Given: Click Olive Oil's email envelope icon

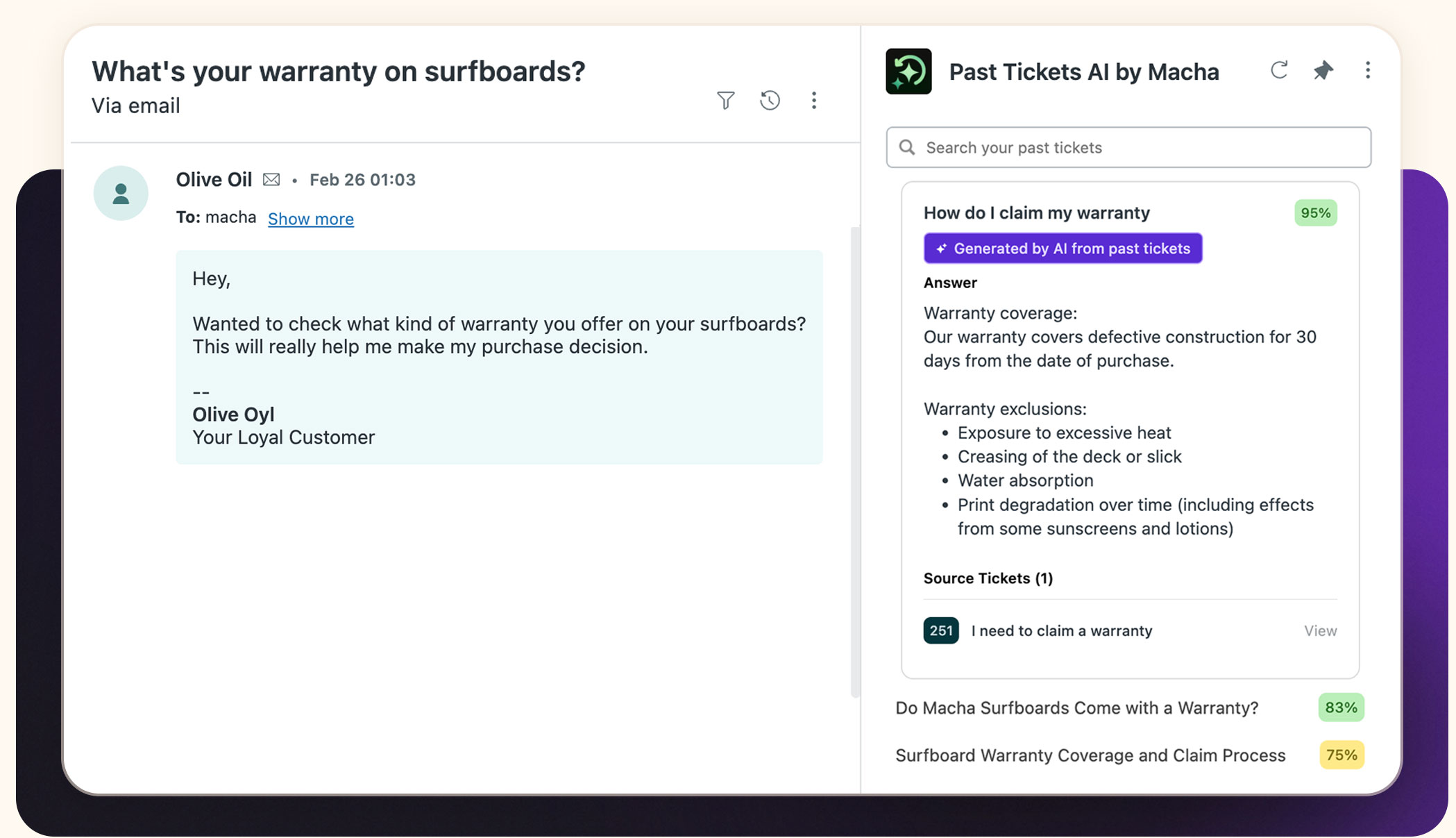Looking at the screenshot, I should click(271, 180).
